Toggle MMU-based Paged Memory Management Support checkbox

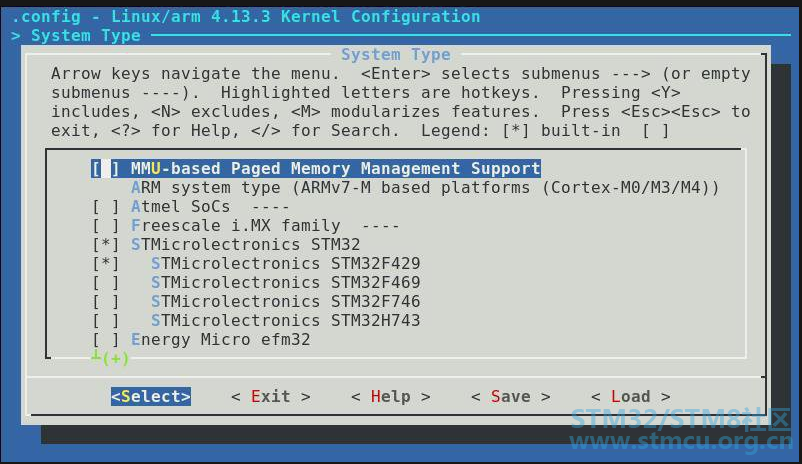click(x=105, y=168)
